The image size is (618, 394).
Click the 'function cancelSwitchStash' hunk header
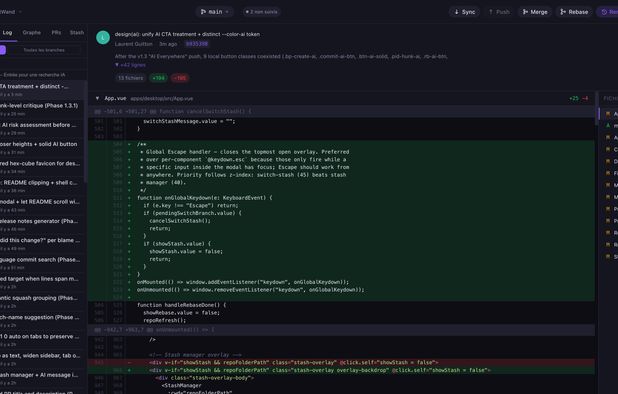(x=341, y=112)
